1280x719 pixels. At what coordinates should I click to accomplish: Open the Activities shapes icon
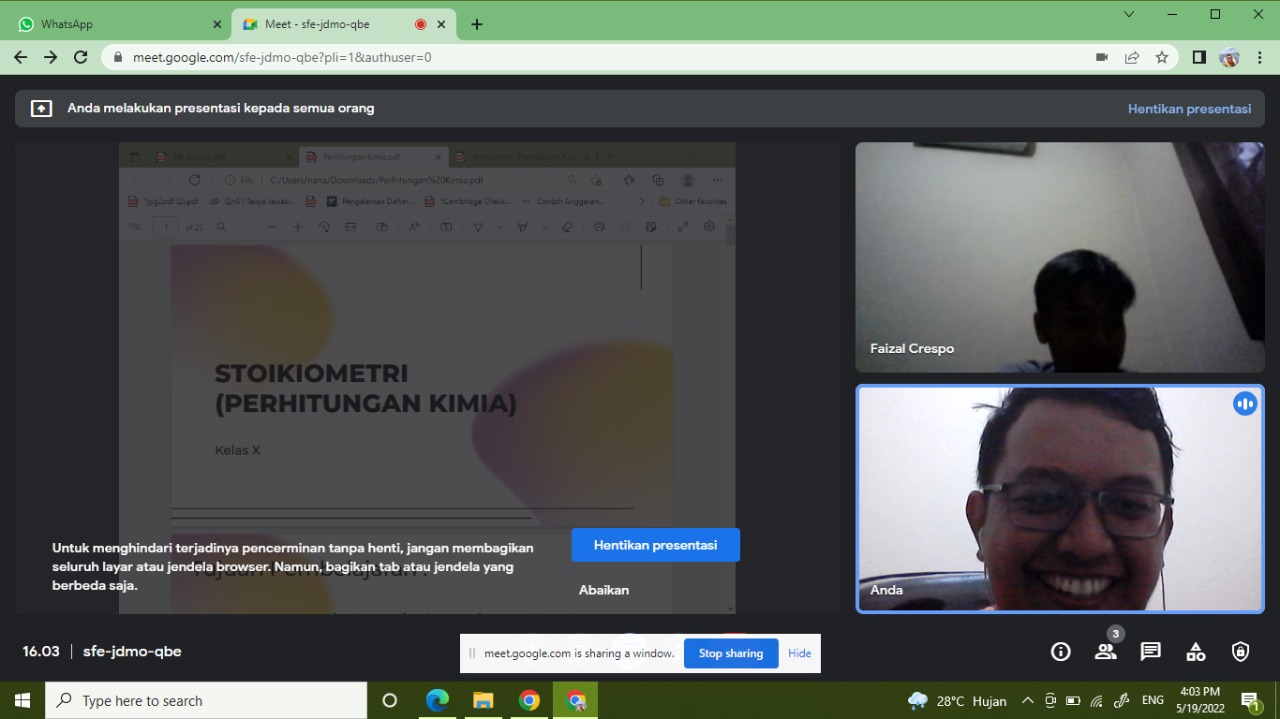(x=1196, y=652)
